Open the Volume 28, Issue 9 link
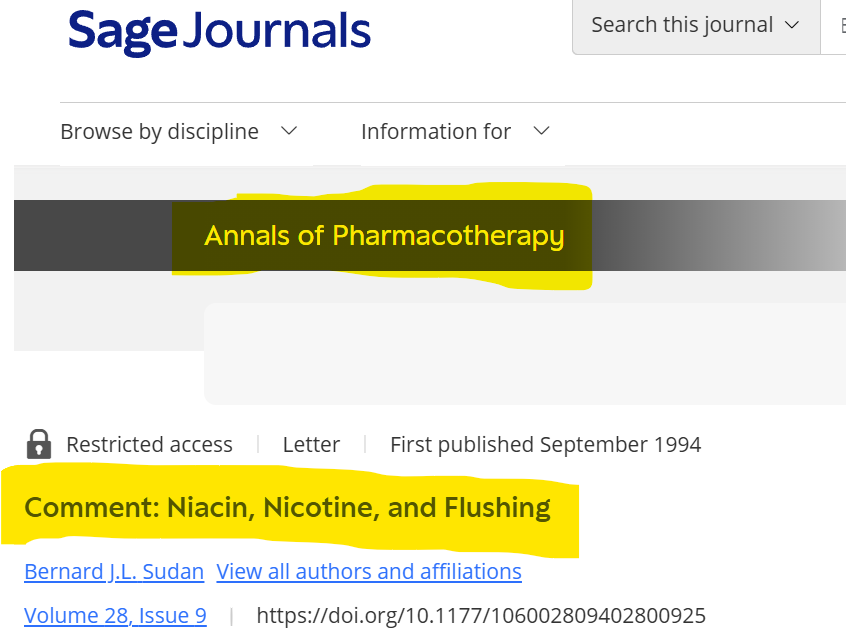The height and width of the screenshot is (640, 846). 115,616
